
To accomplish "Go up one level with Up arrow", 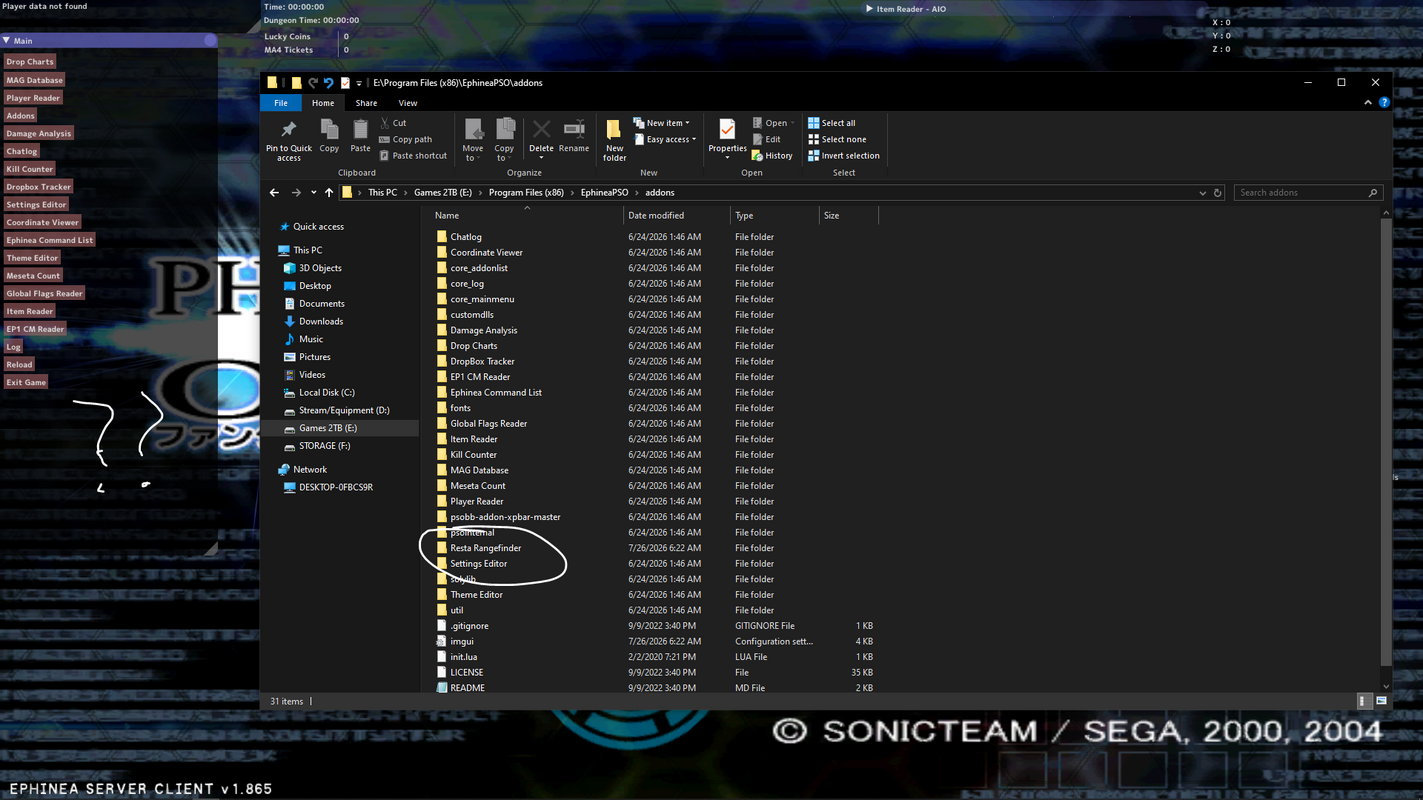I will pos(329,193).
